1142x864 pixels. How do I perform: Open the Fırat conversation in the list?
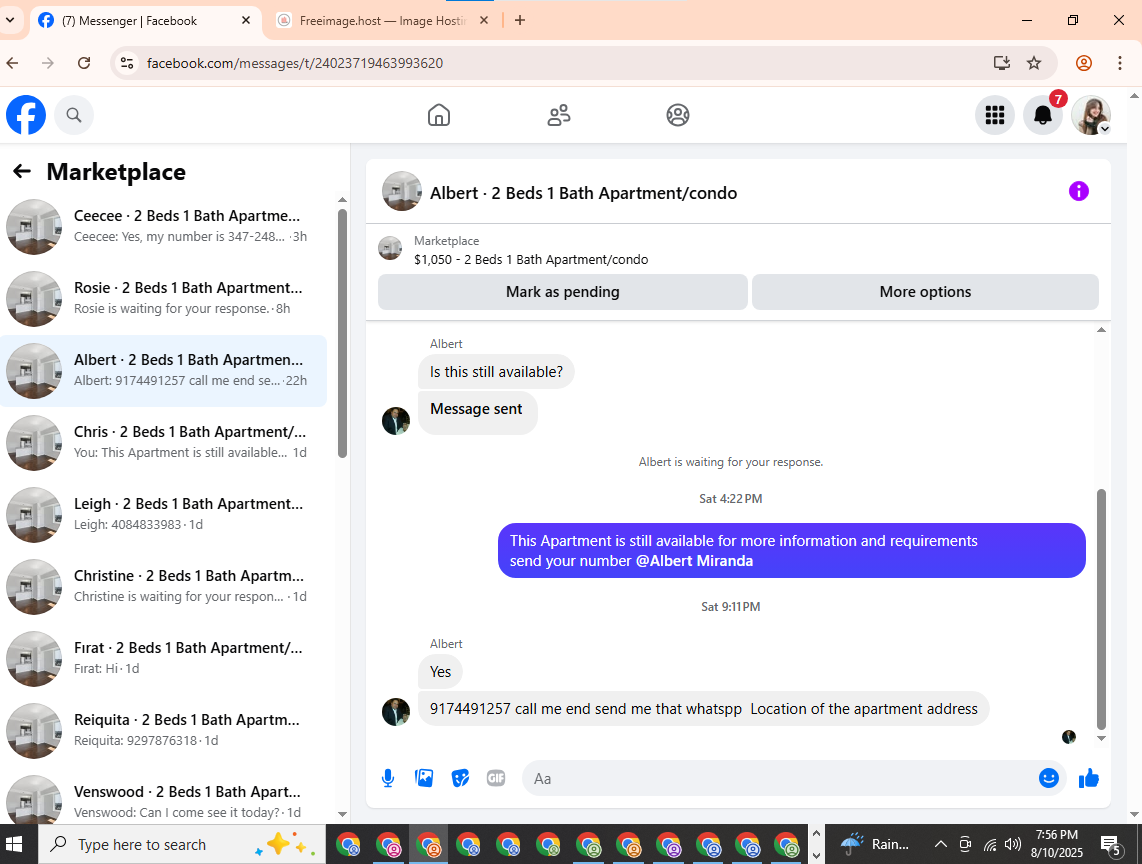coord(164,659)
